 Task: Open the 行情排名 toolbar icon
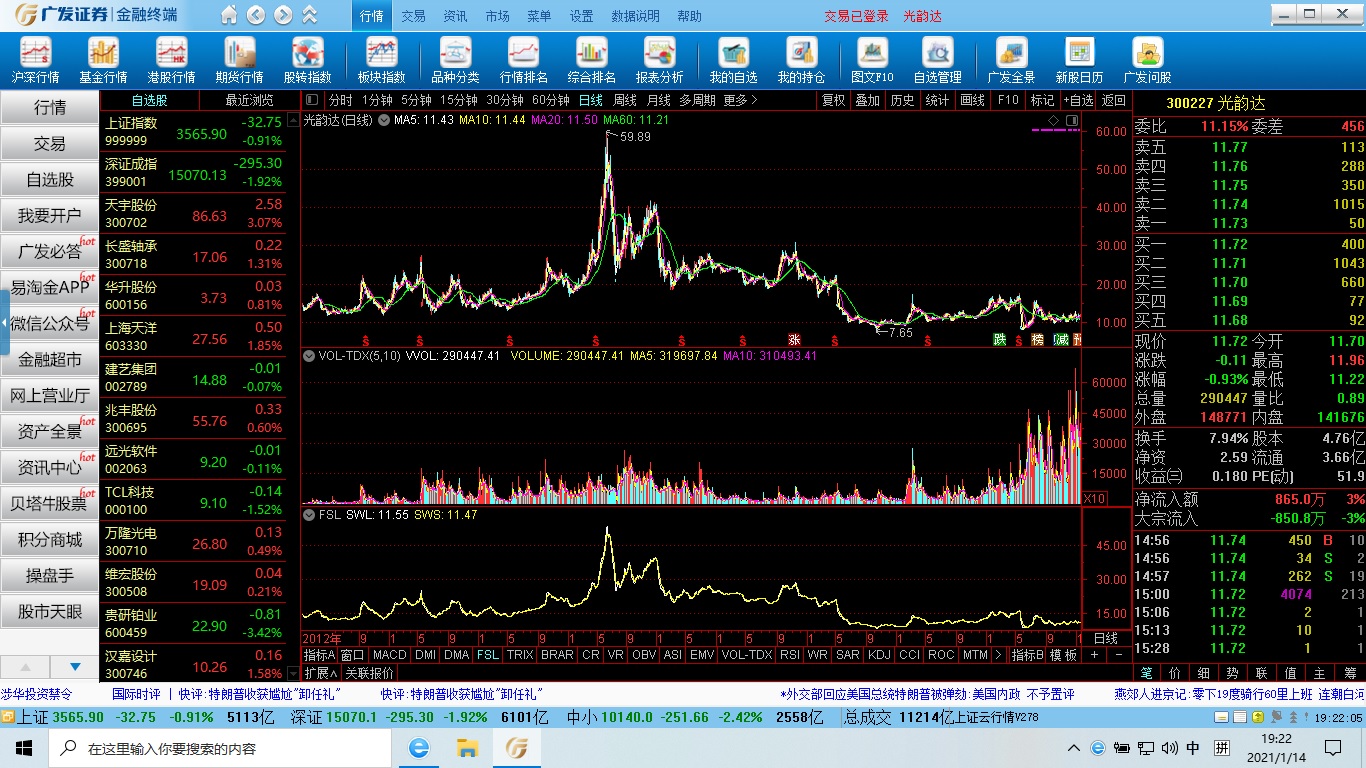[x=523, y=61]
